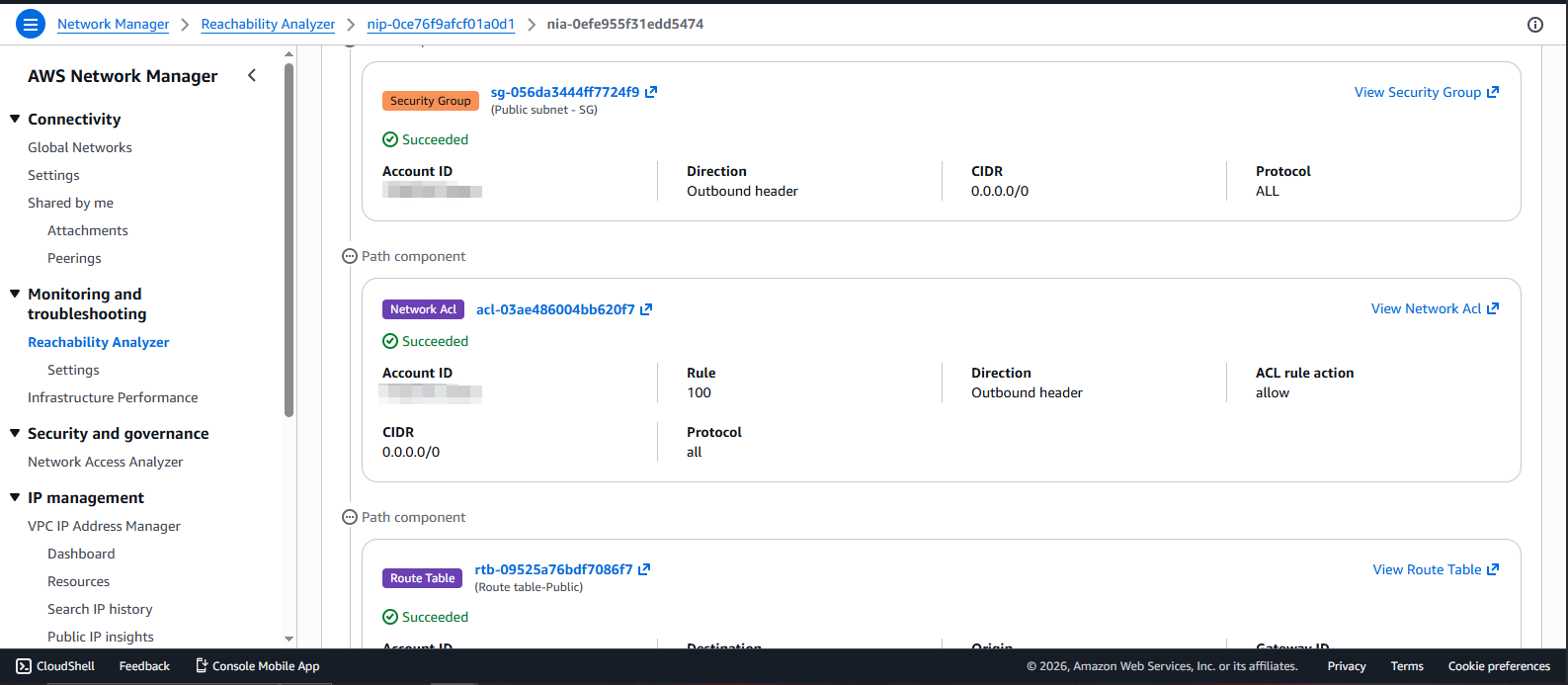Click nia-0efe955f31edd5474 breadcrumb text
The image size is (1568, 685).
coord(625,24)
